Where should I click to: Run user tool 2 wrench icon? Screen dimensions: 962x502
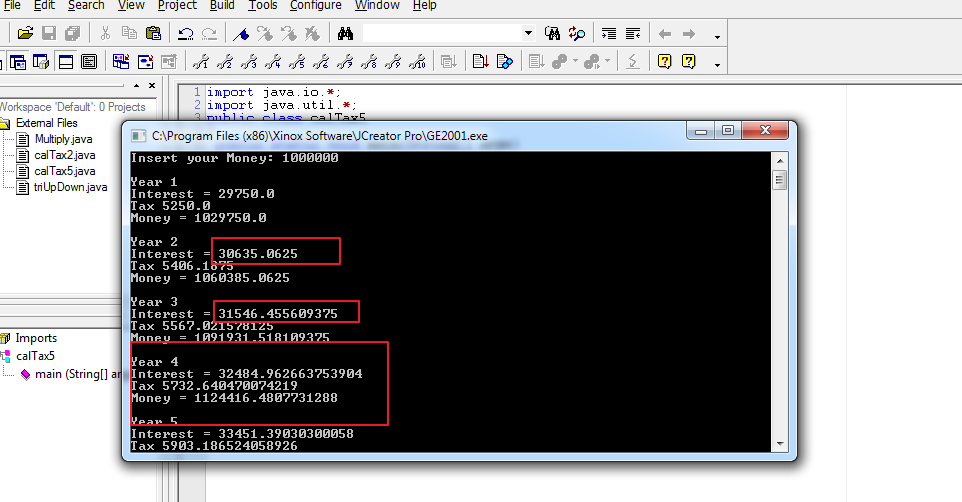[225, 61]
